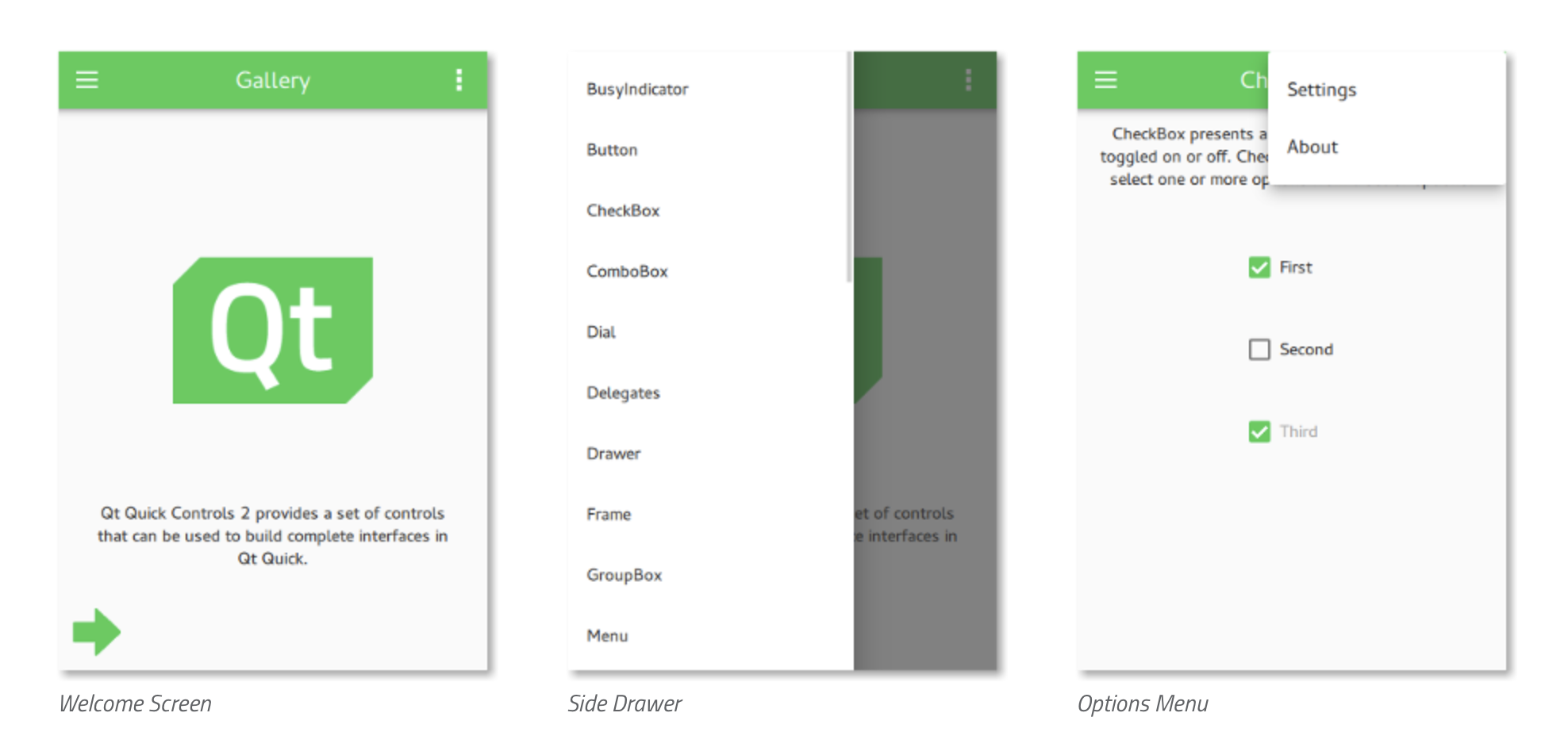Open the hamburger menu on the CheckBox screen
This screenshot has height=755, width=1568.
pos(1105,79)
